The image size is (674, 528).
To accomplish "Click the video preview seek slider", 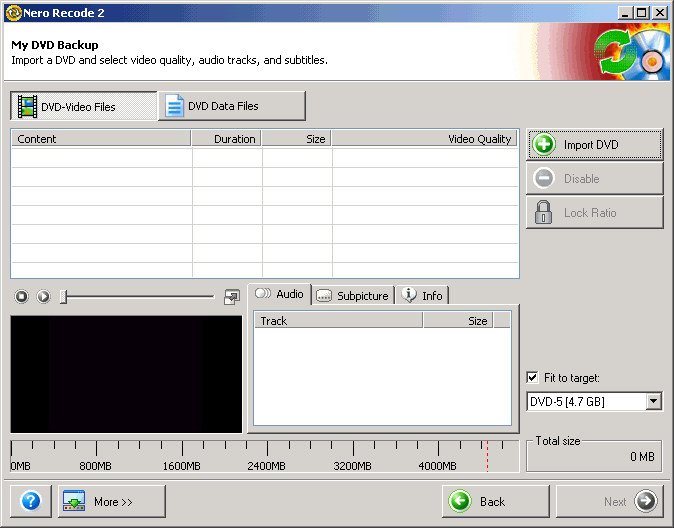I will [x=138, y=296].
